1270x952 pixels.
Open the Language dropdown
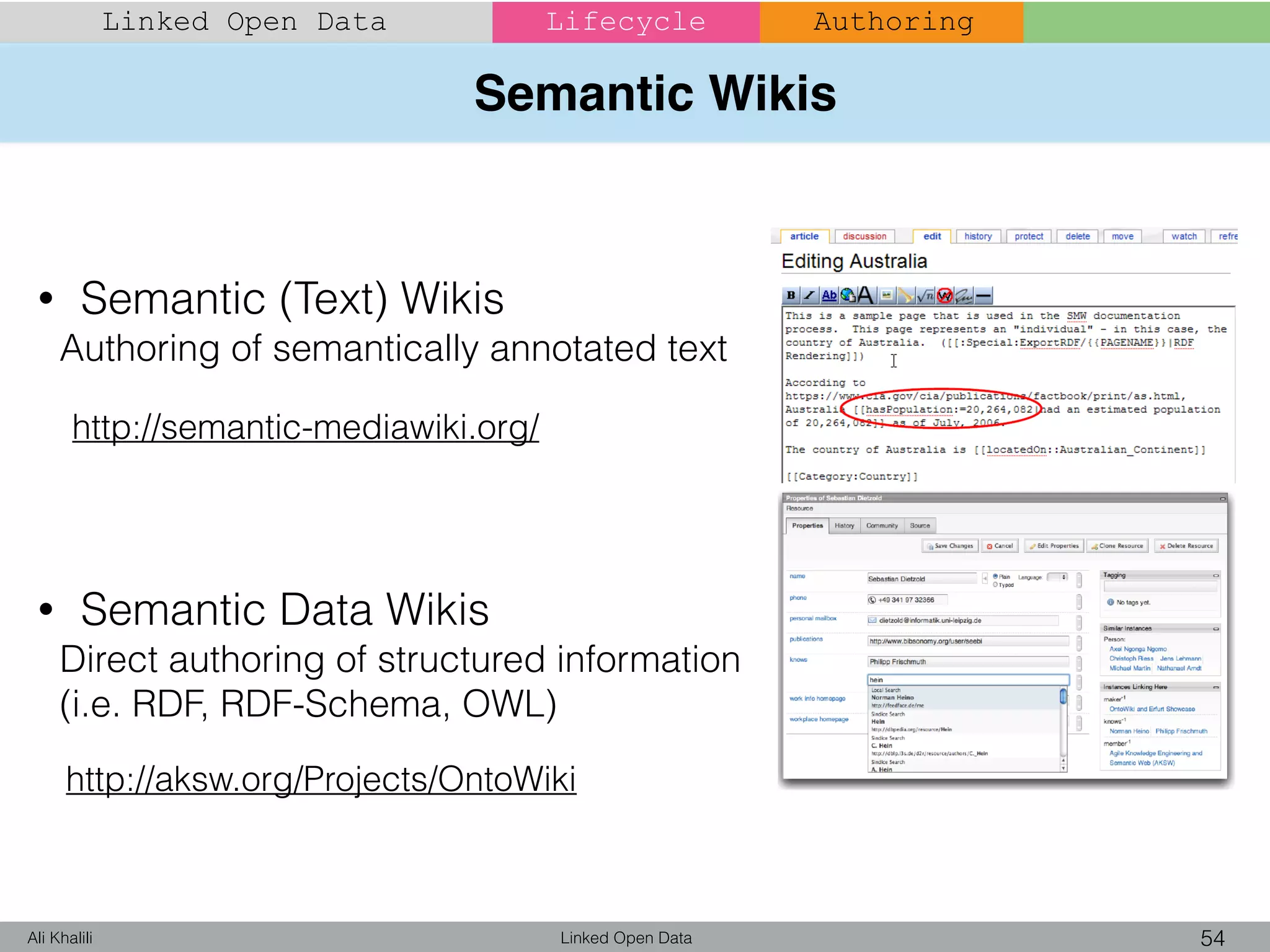1057,577
